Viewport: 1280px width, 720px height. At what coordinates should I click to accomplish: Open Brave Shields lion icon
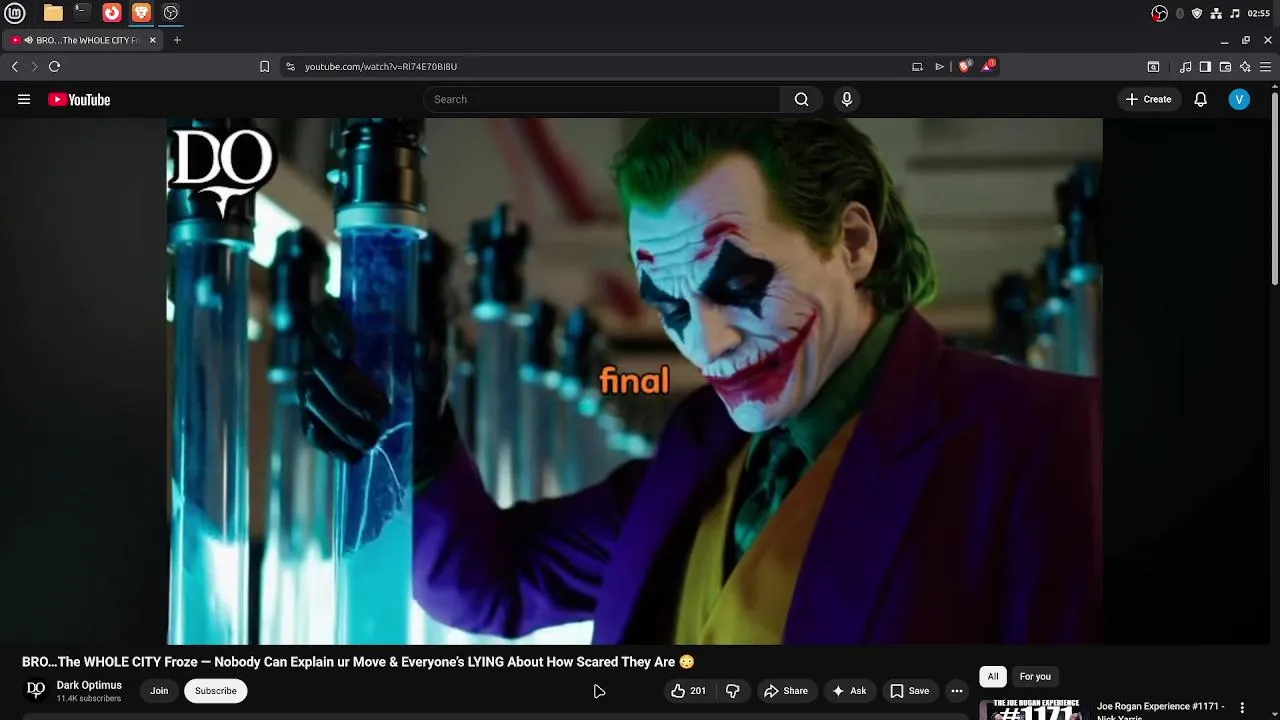point(964,66)
